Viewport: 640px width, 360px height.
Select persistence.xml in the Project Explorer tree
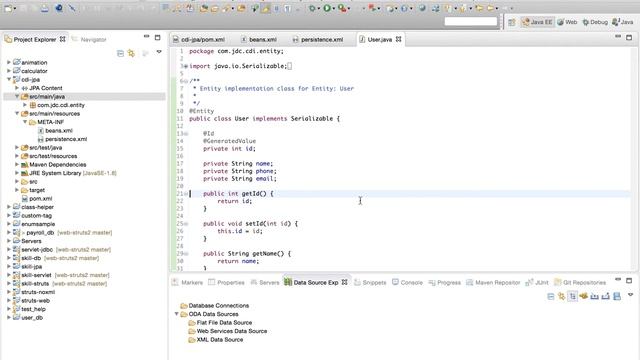click(62, 139)
